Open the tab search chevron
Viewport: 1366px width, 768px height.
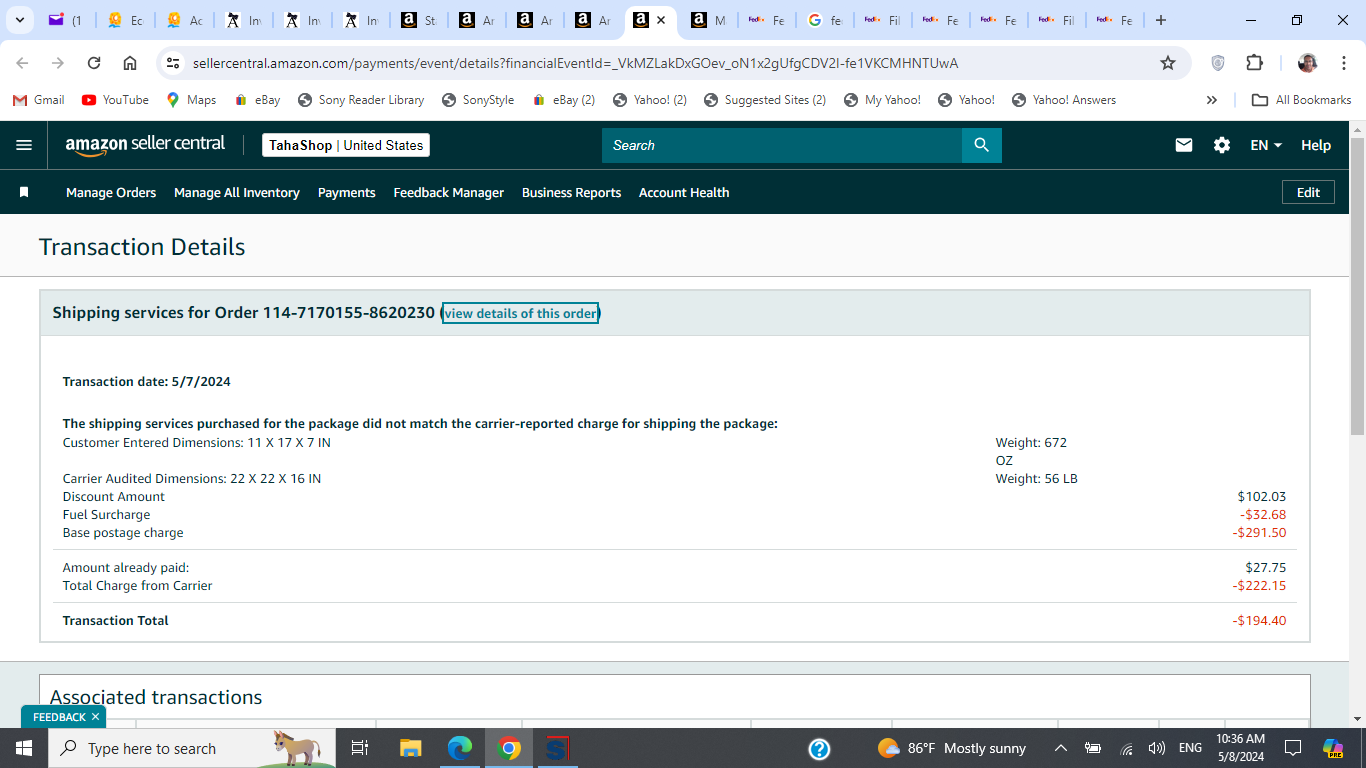[x=19, y=20]
